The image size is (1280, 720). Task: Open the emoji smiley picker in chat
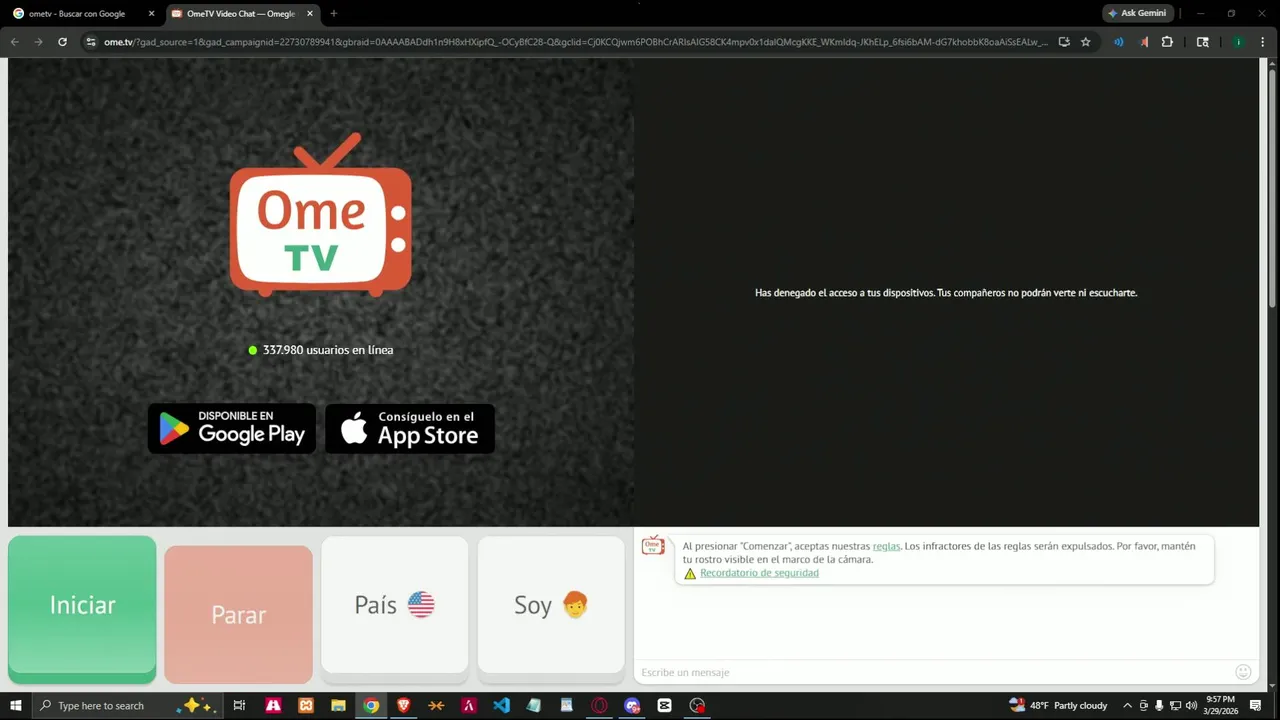click(x=1243, y=672)
